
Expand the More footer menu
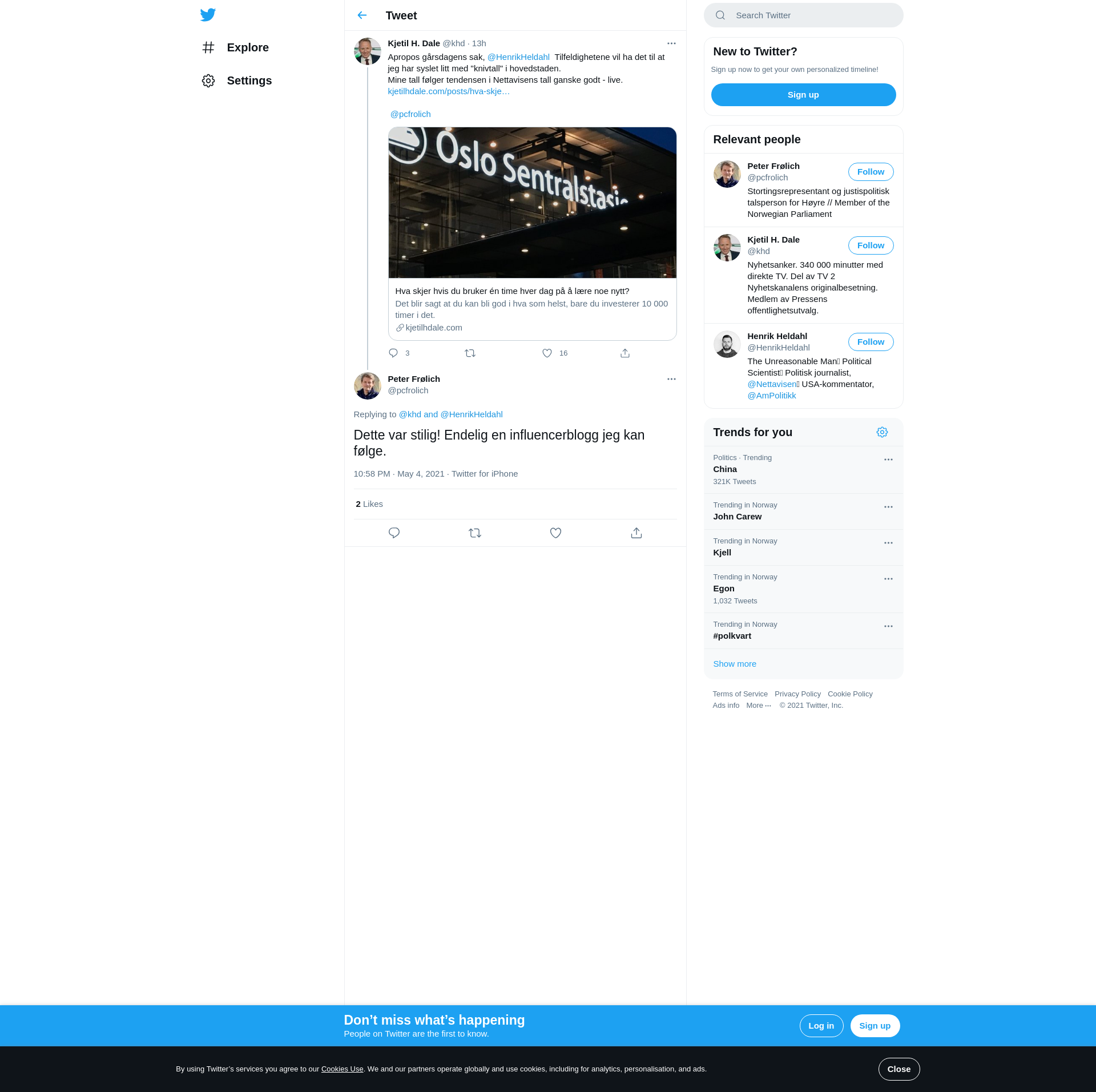[759, 706]
